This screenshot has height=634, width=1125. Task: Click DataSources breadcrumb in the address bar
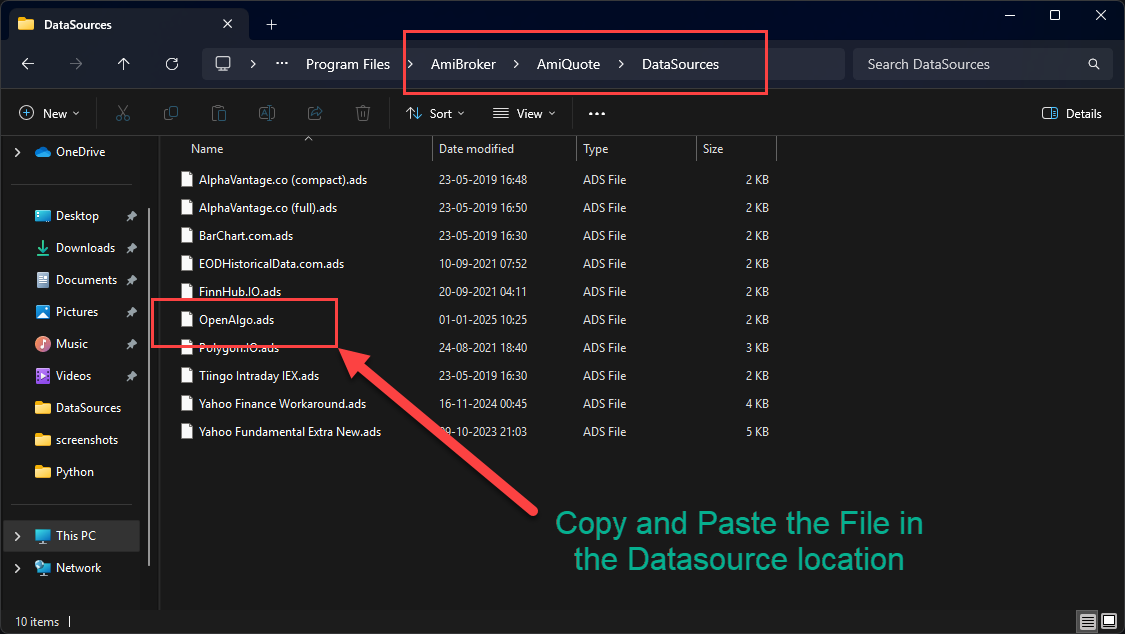pyautogui.click(x=680, y=64)
